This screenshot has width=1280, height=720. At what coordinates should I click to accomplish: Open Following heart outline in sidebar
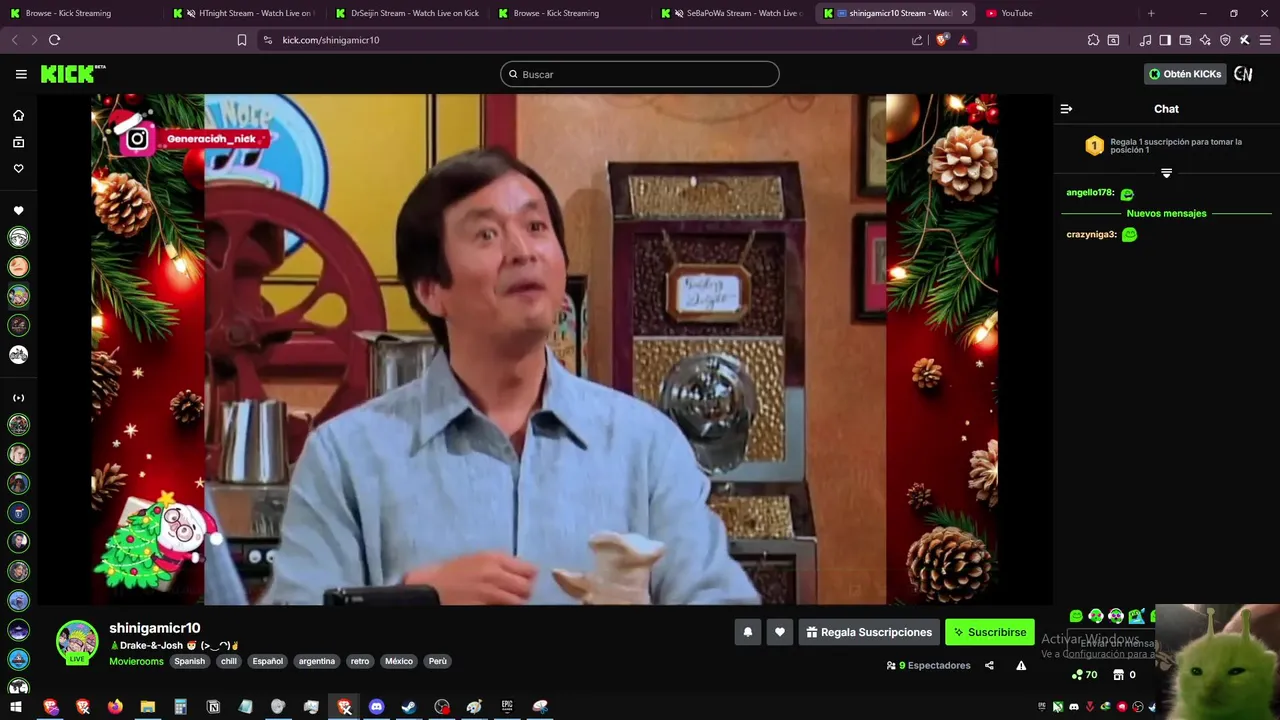[x=18, y=168]
